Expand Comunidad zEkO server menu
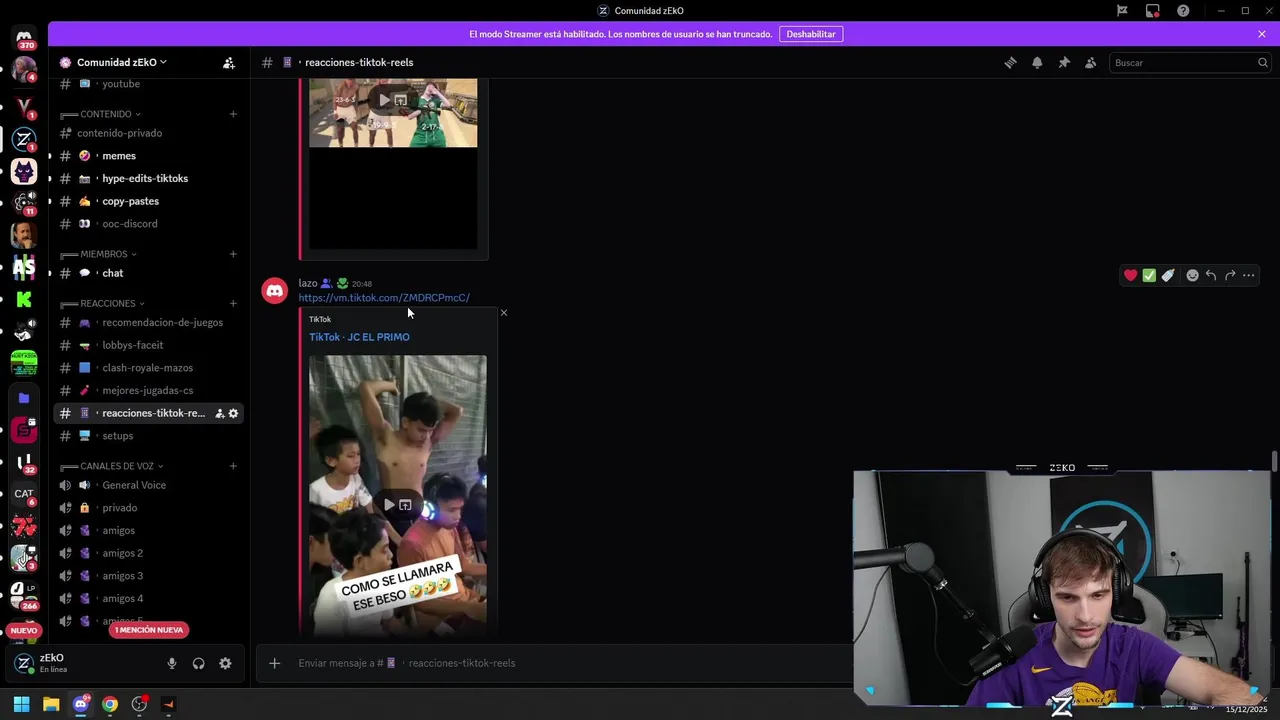Viewport: 1280px width, 720px height. click(122, 62)
